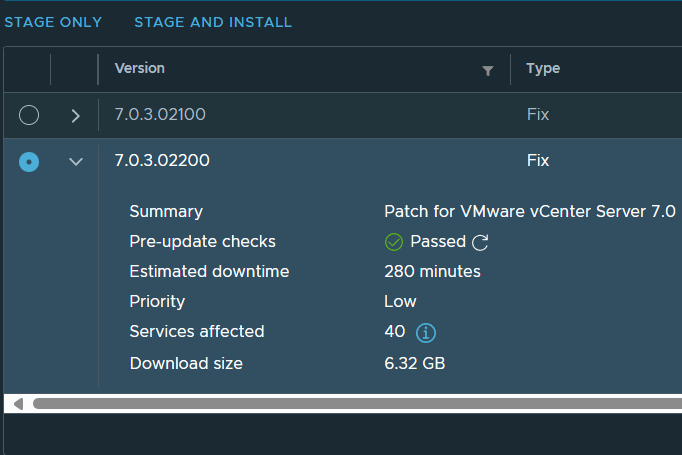This screenshot has height=455, width=682.
Task: Click the 7.0.3.02100 version row text
Action: 160,115
